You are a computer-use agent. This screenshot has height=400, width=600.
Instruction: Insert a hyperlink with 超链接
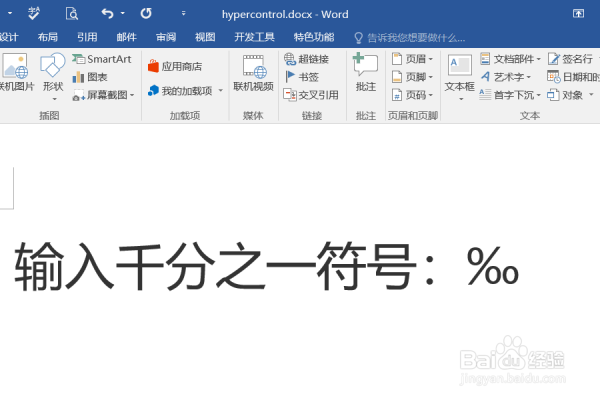coord(307,59)
